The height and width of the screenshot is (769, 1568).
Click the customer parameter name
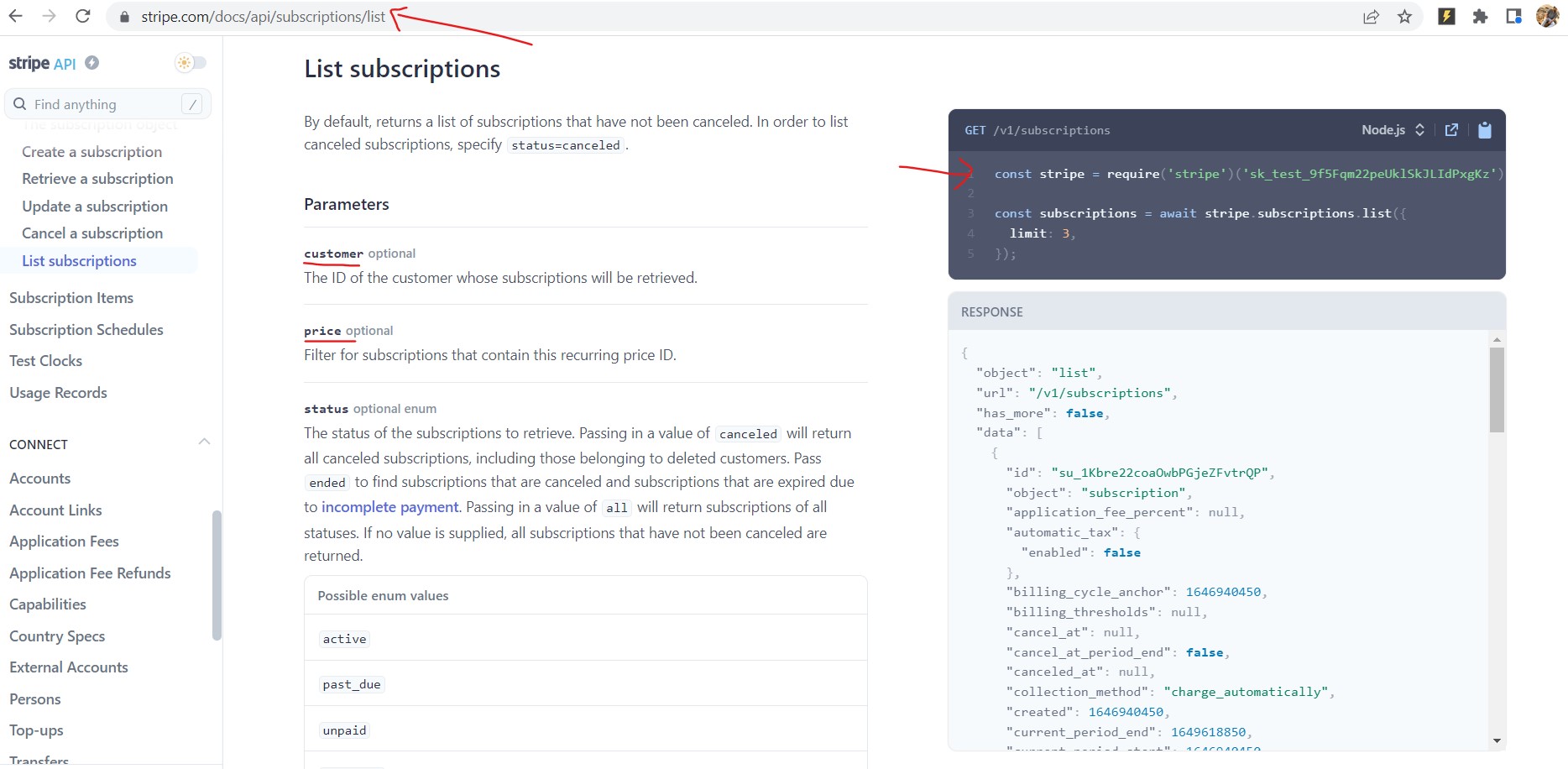[333, 254]
